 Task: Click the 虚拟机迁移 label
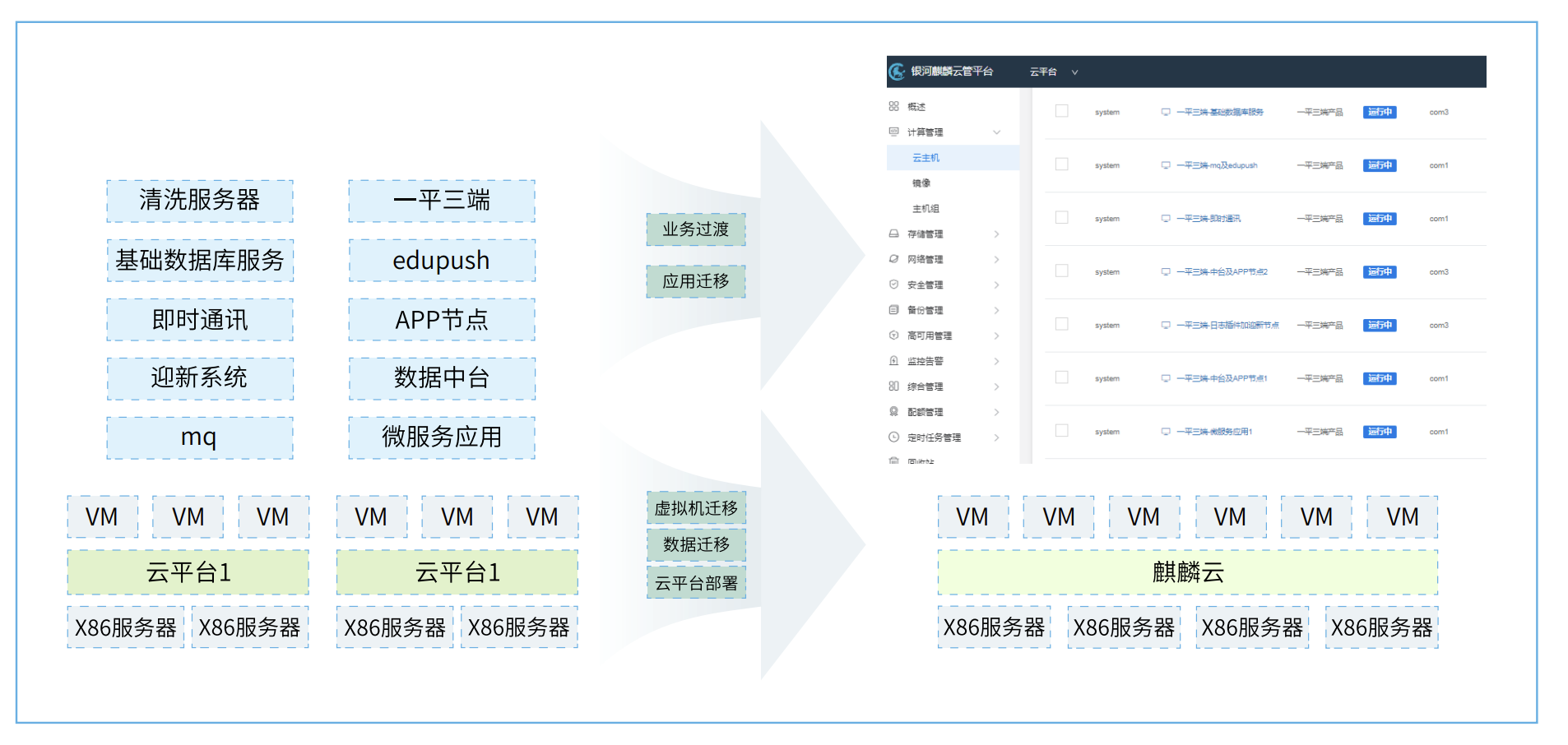tap(696, 508)
